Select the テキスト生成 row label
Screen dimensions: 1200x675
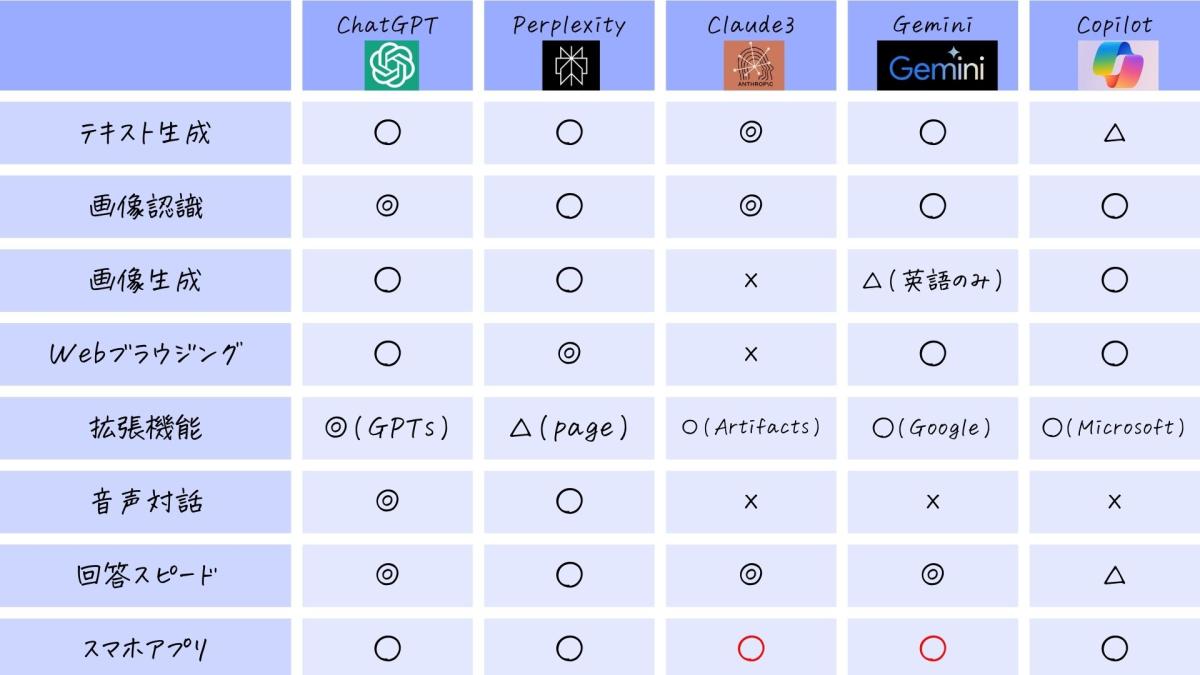pyautogui.click(x=146, y=133)
